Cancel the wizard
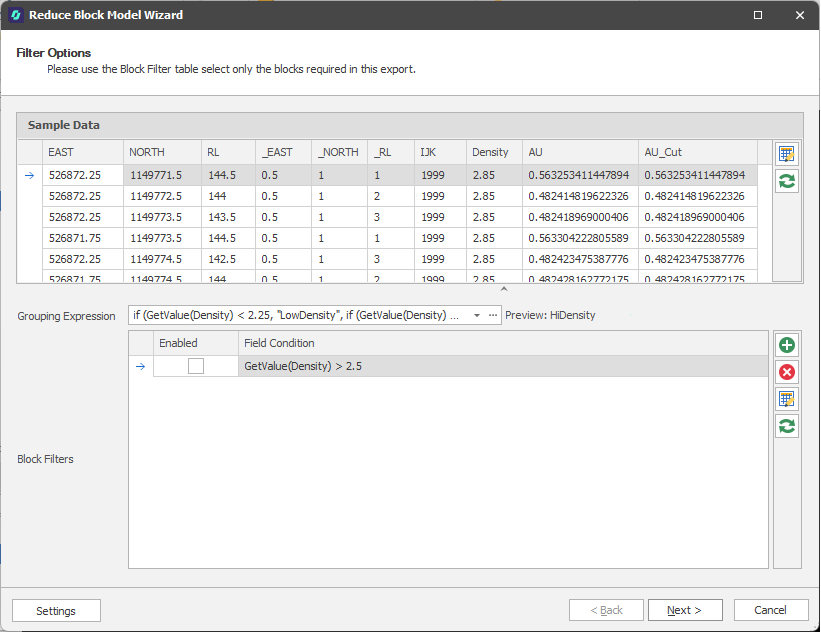The image size is (821, 632). pos(770,610)
